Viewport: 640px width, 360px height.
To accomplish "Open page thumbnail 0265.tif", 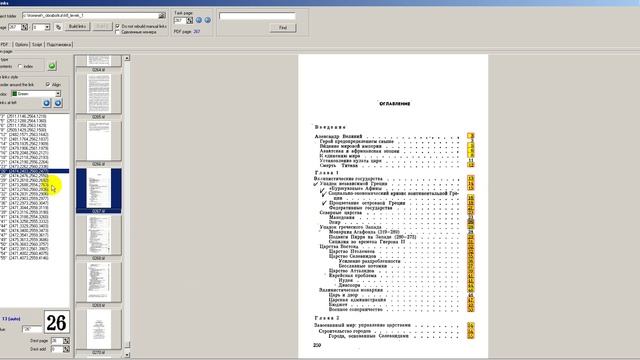I will tap(99, 94).
